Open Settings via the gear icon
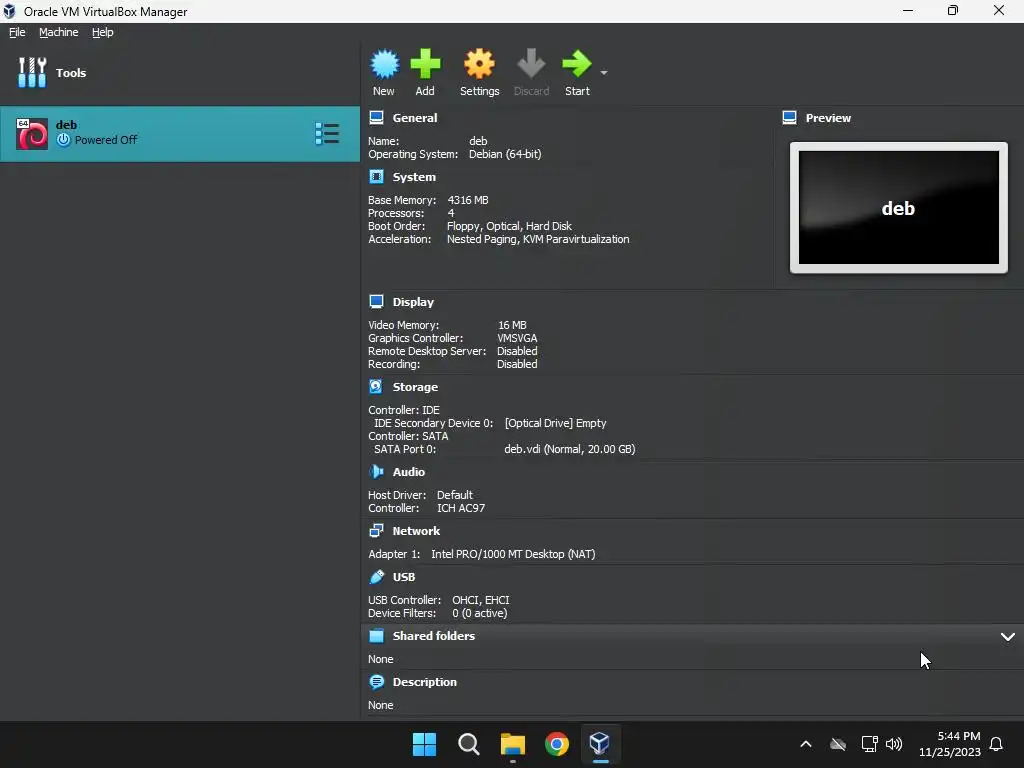The image size is (1024, 768). click(x=479, y=64)
